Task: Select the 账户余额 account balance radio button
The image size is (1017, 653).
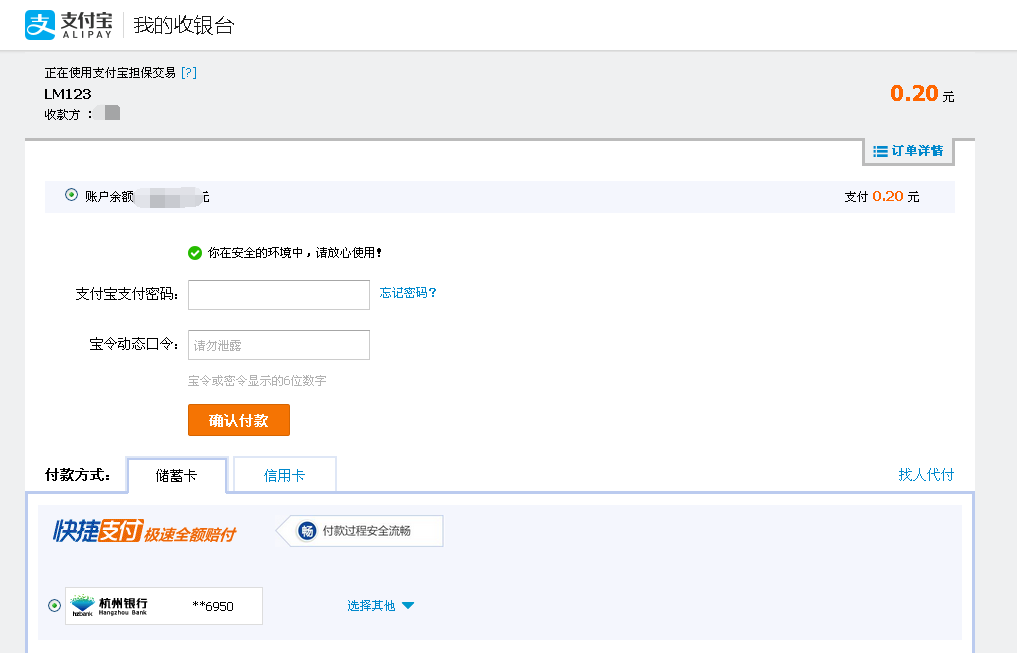Action: coord(71,195)
